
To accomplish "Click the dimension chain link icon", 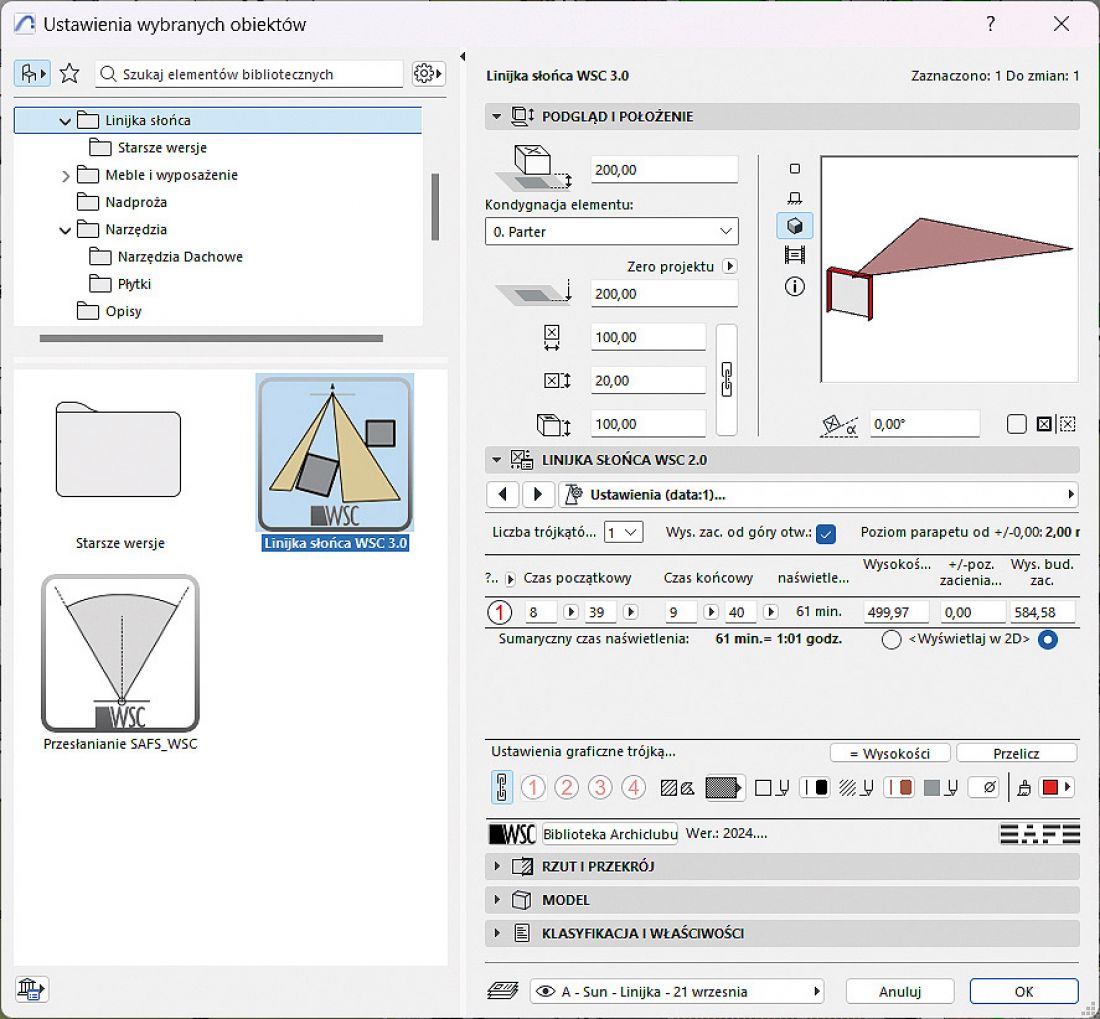I will [727, 379].
